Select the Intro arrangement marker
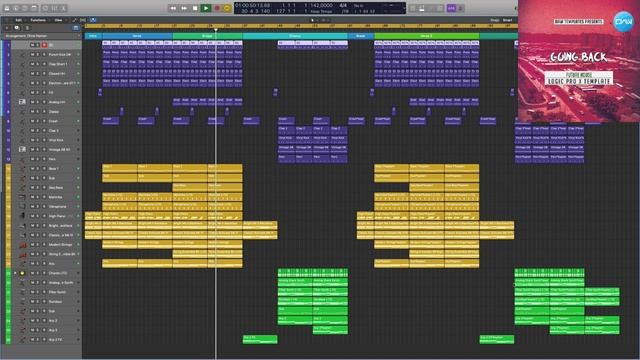The width and height of the screenshot is (640, 360). 93,36
